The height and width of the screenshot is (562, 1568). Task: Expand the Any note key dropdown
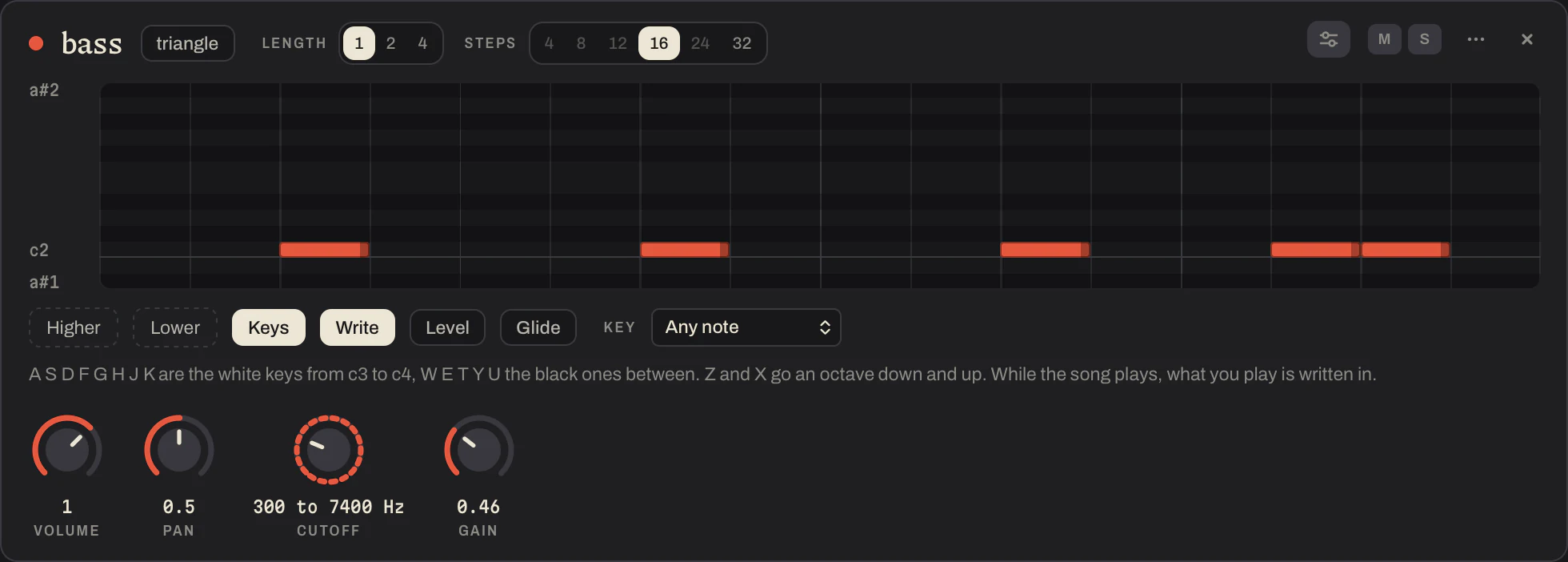click(x=746, y=327)
